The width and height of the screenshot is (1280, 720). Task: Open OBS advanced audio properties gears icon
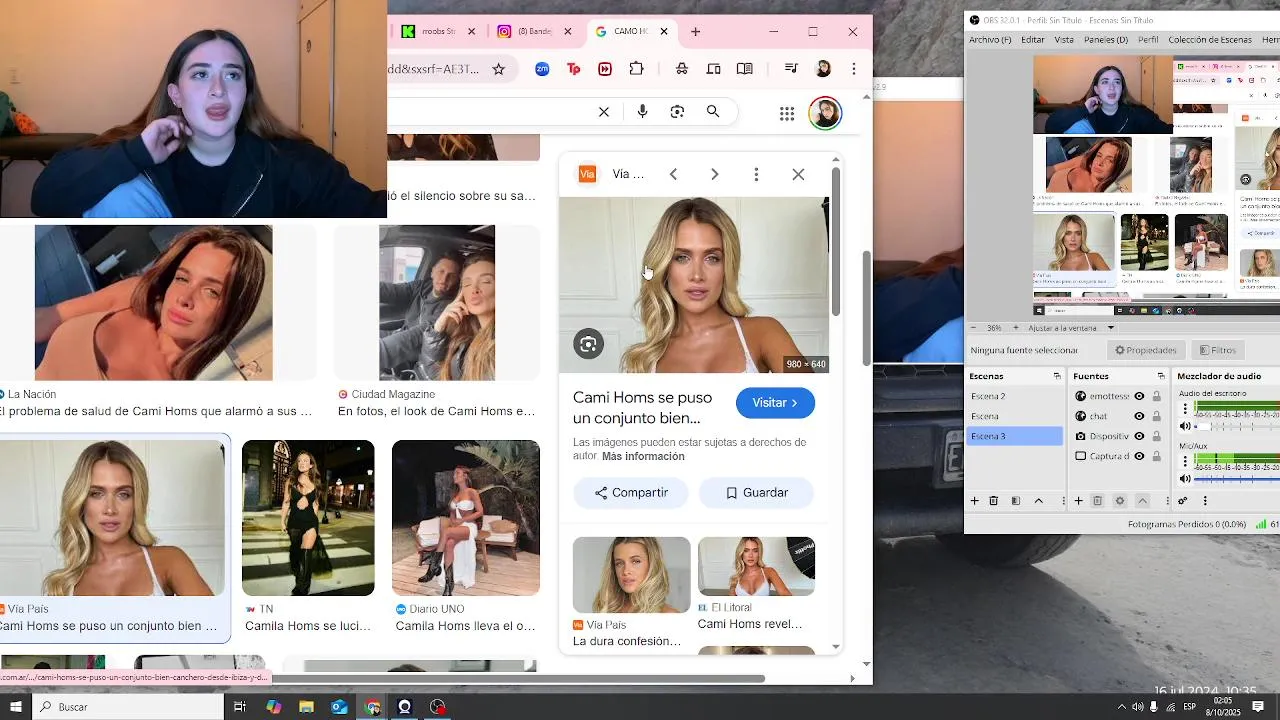(1183, 501)
